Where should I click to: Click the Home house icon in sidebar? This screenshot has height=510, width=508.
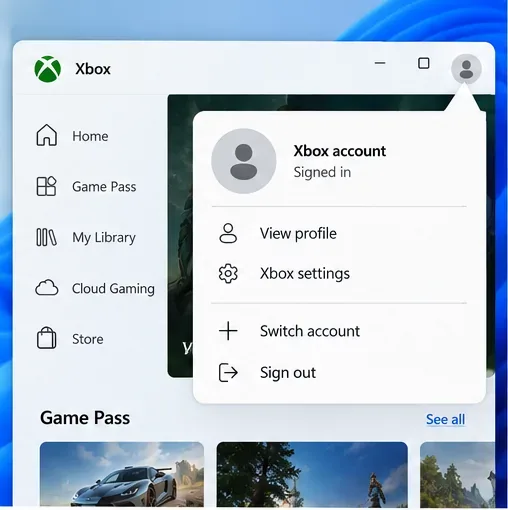[x=46, y=135]
